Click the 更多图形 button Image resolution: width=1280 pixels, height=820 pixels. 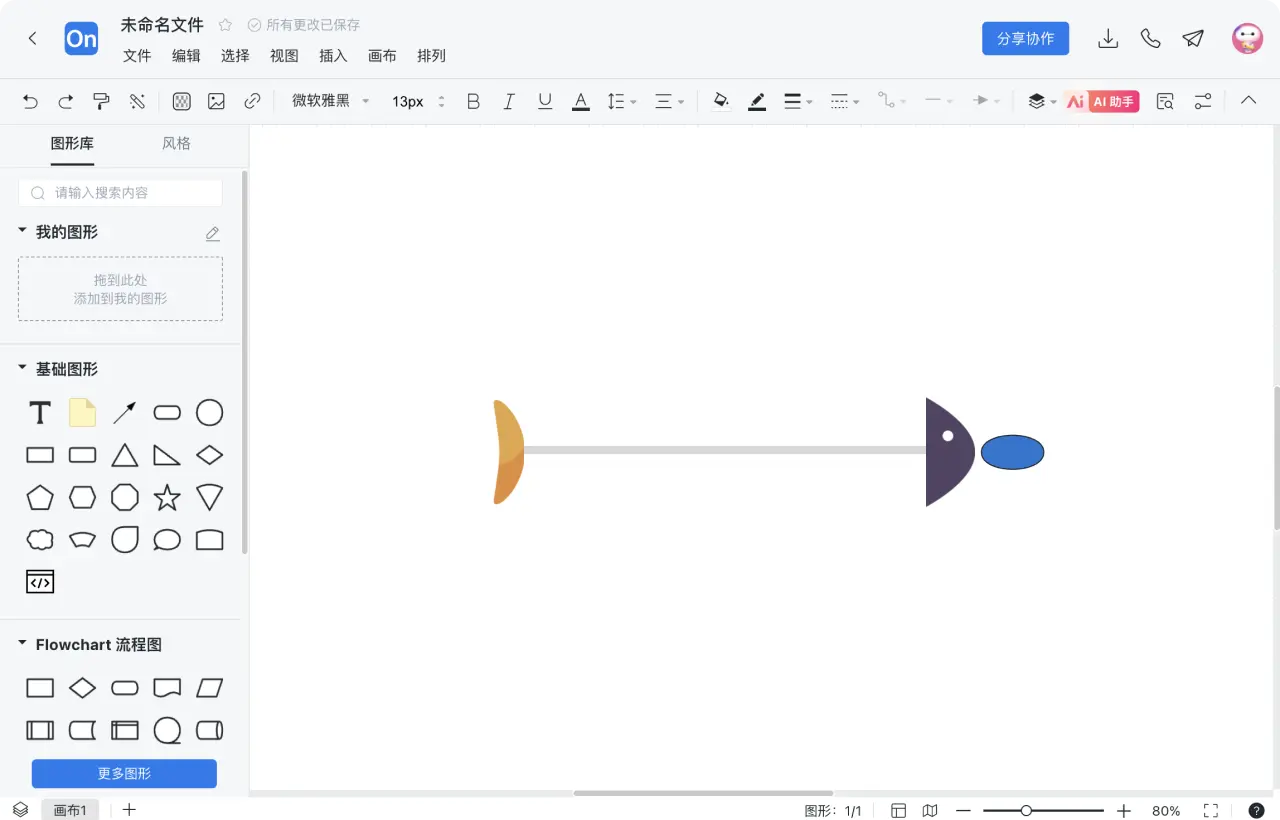[124, 773]
